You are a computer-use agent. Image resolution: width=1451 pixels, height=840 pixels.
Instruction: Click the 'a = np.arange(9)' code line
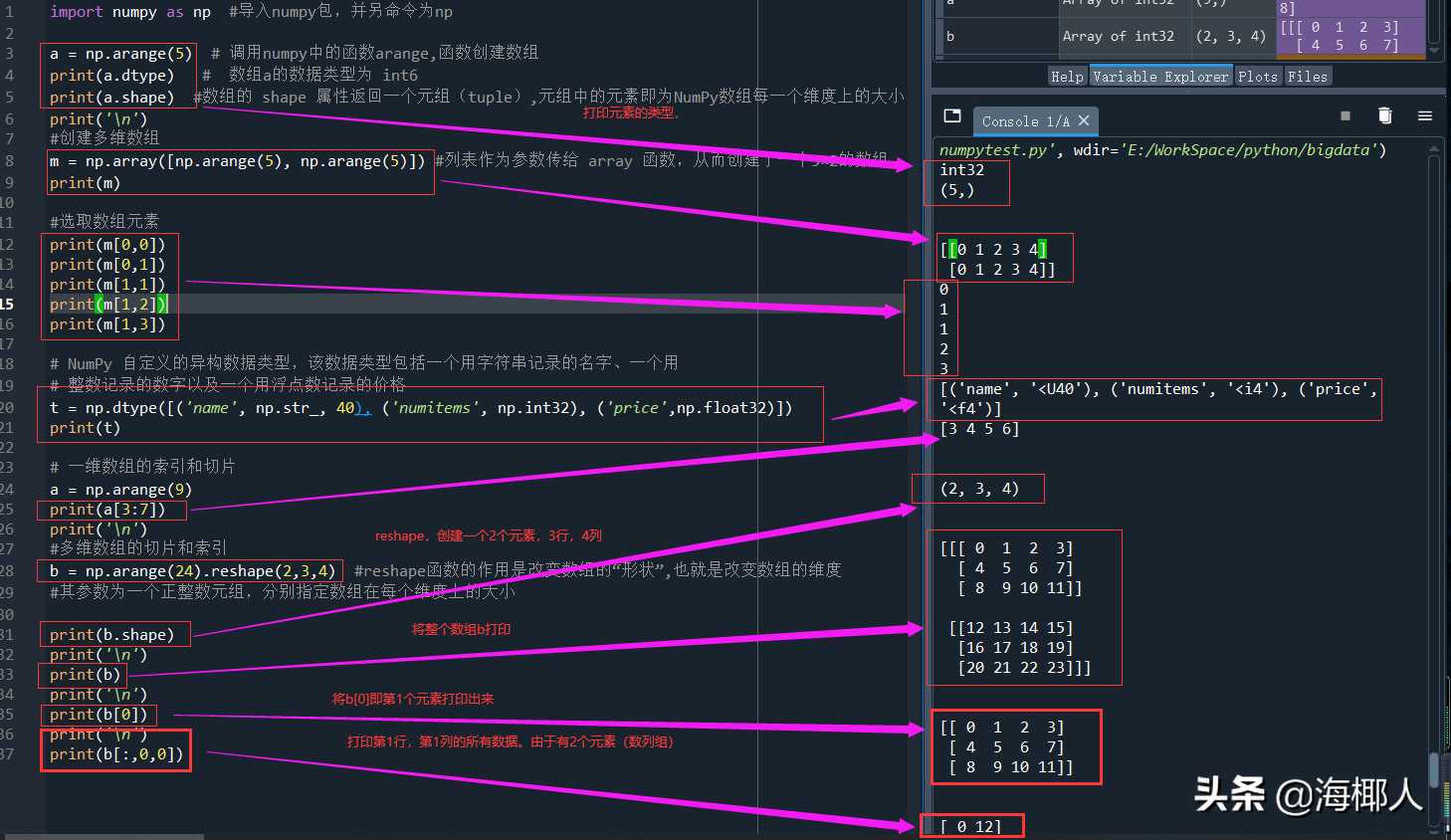point(121,489)
